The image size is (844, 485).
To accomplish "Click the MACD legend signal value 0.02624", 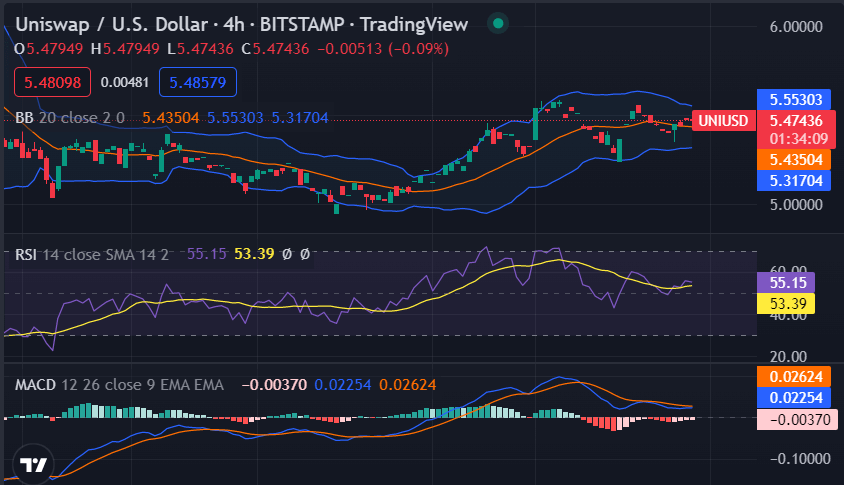I will [407, 385].
